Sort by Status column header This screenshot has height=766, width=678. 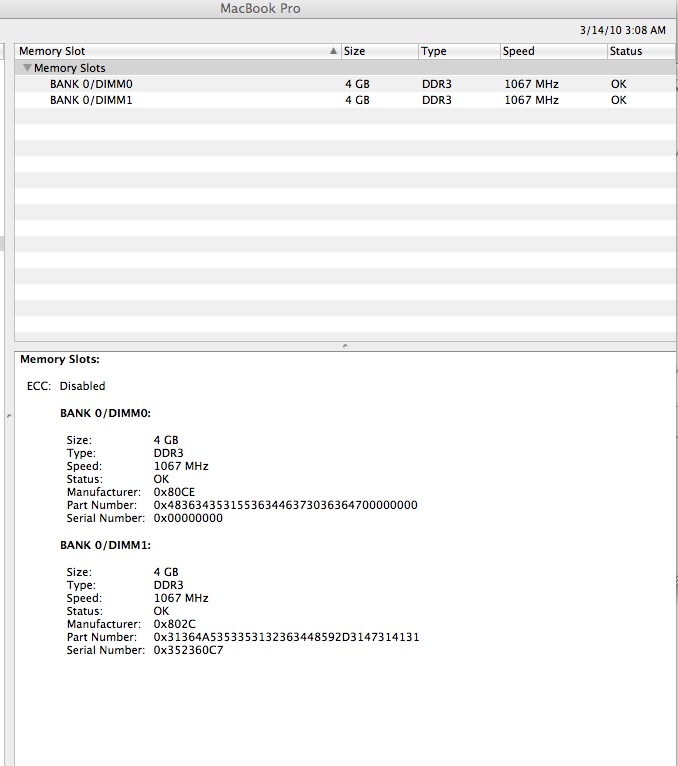pyautogui.click(x=641, y=51)
